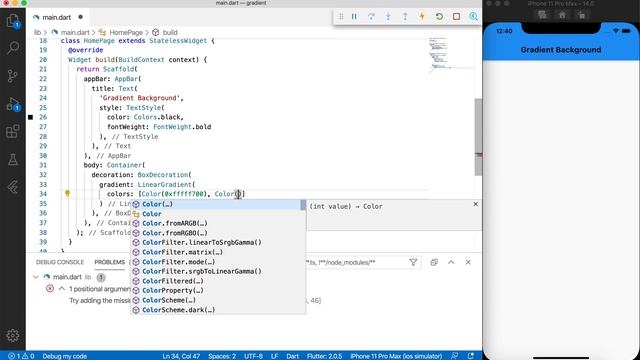Pause the debug session
This screenshot has width=640, height=360.
point(354,17)
